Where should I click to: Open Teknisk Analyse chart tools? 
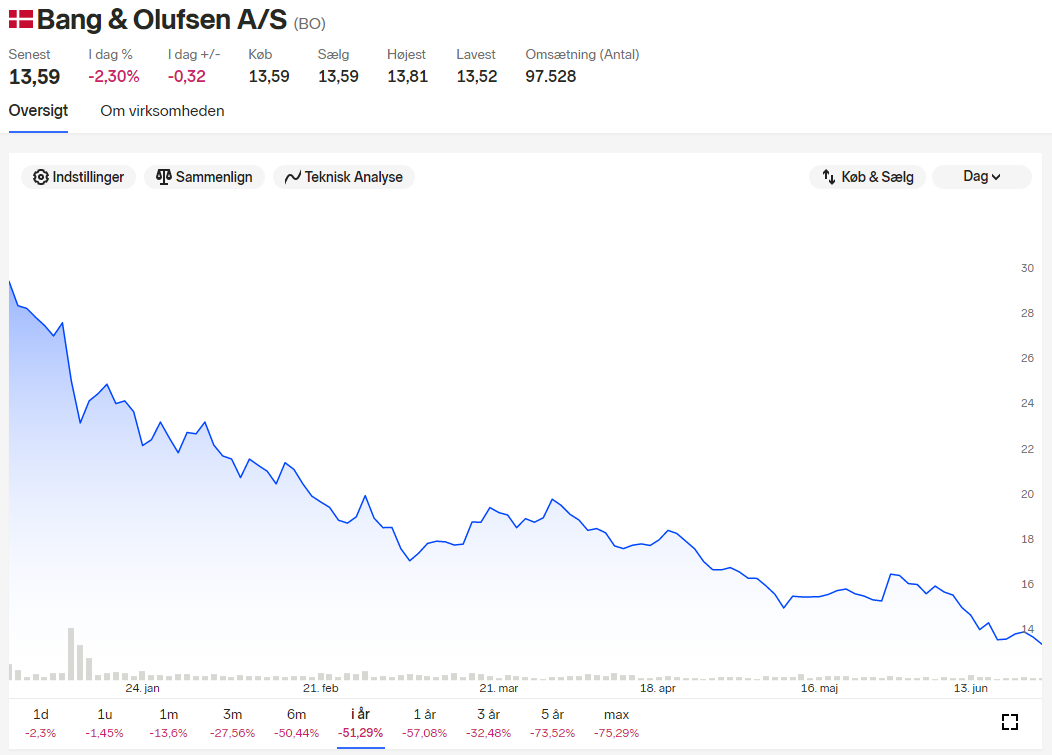[x=344, y=177]
